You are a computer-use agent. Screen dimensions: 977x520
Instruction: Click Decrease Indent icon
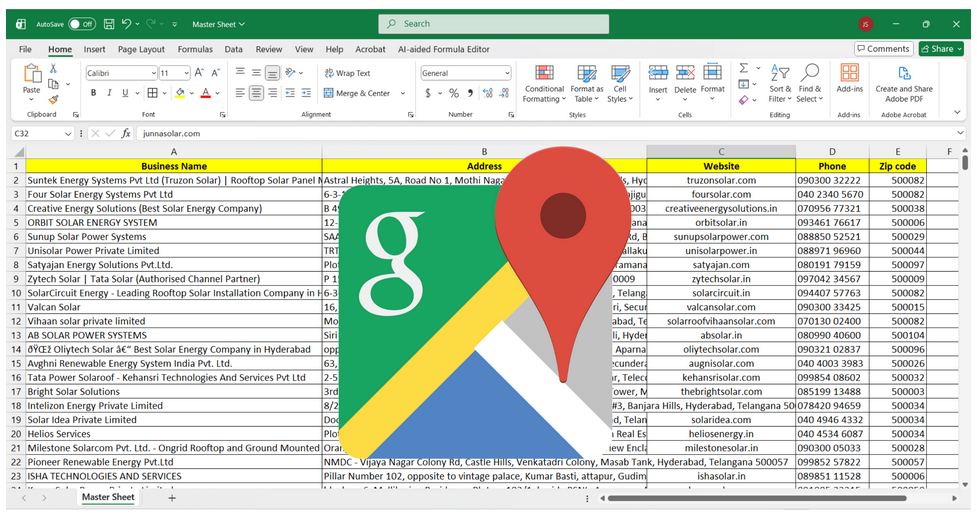click(290, 93)
